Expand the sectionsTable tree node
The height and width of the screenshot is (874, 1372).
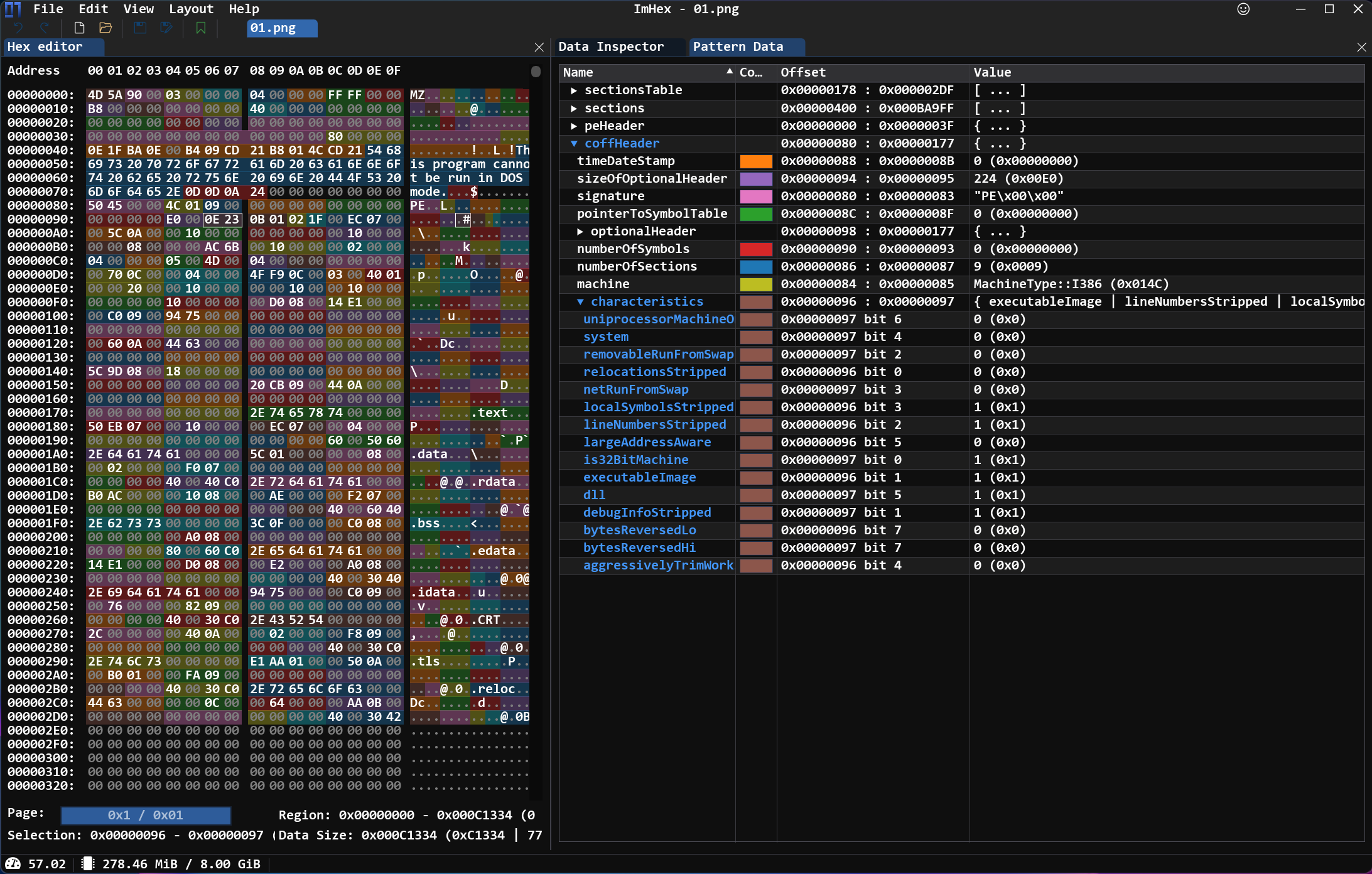(574, 90)
